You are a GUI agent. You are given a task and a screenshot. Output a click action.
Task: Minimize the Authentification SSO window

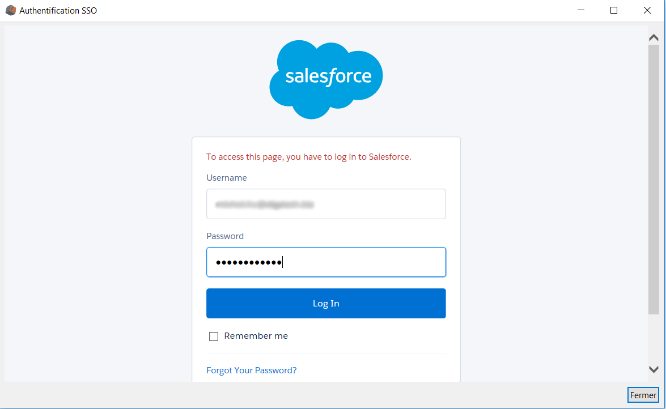[582, 10]
